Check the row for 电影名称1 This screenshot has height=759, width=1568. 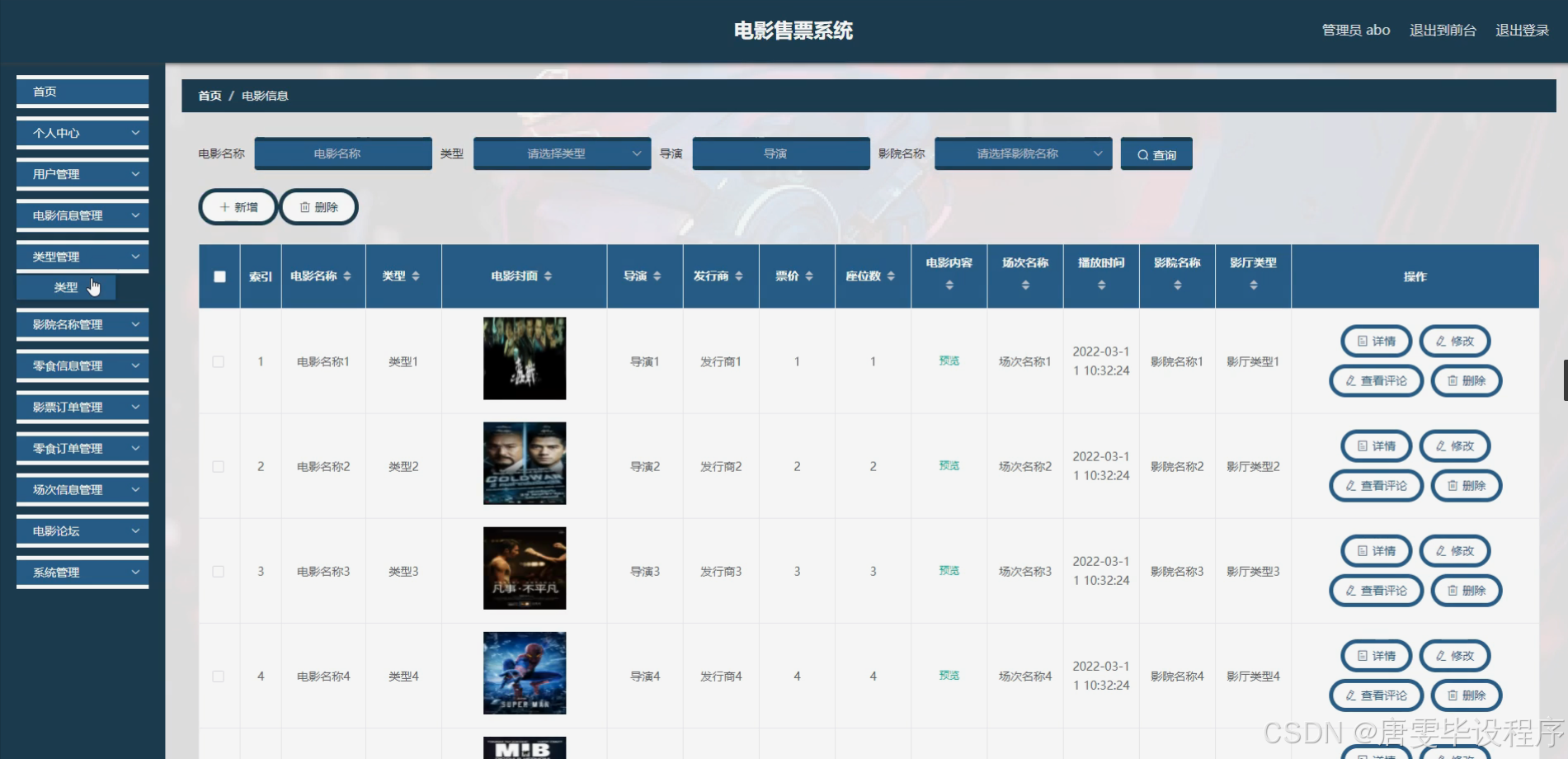click(219, 361)
